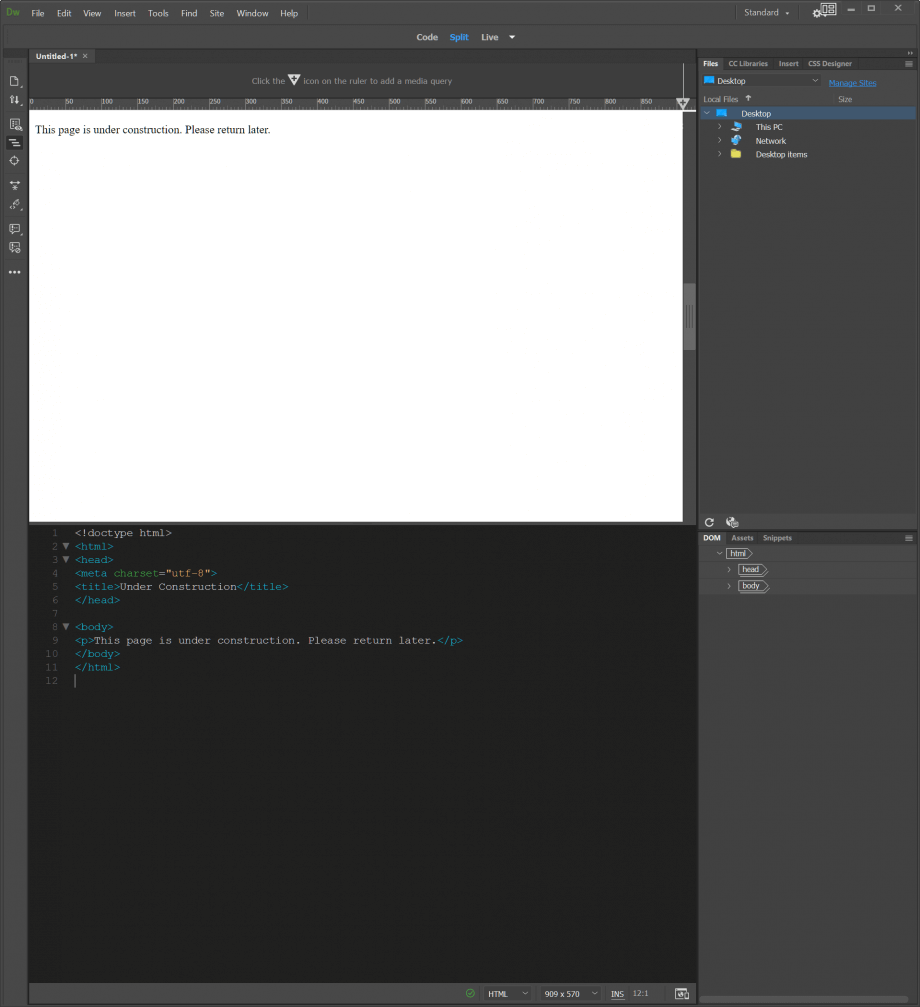Click the Design view vertical scrollbar

pyautogui.click(x=689, y=315)
